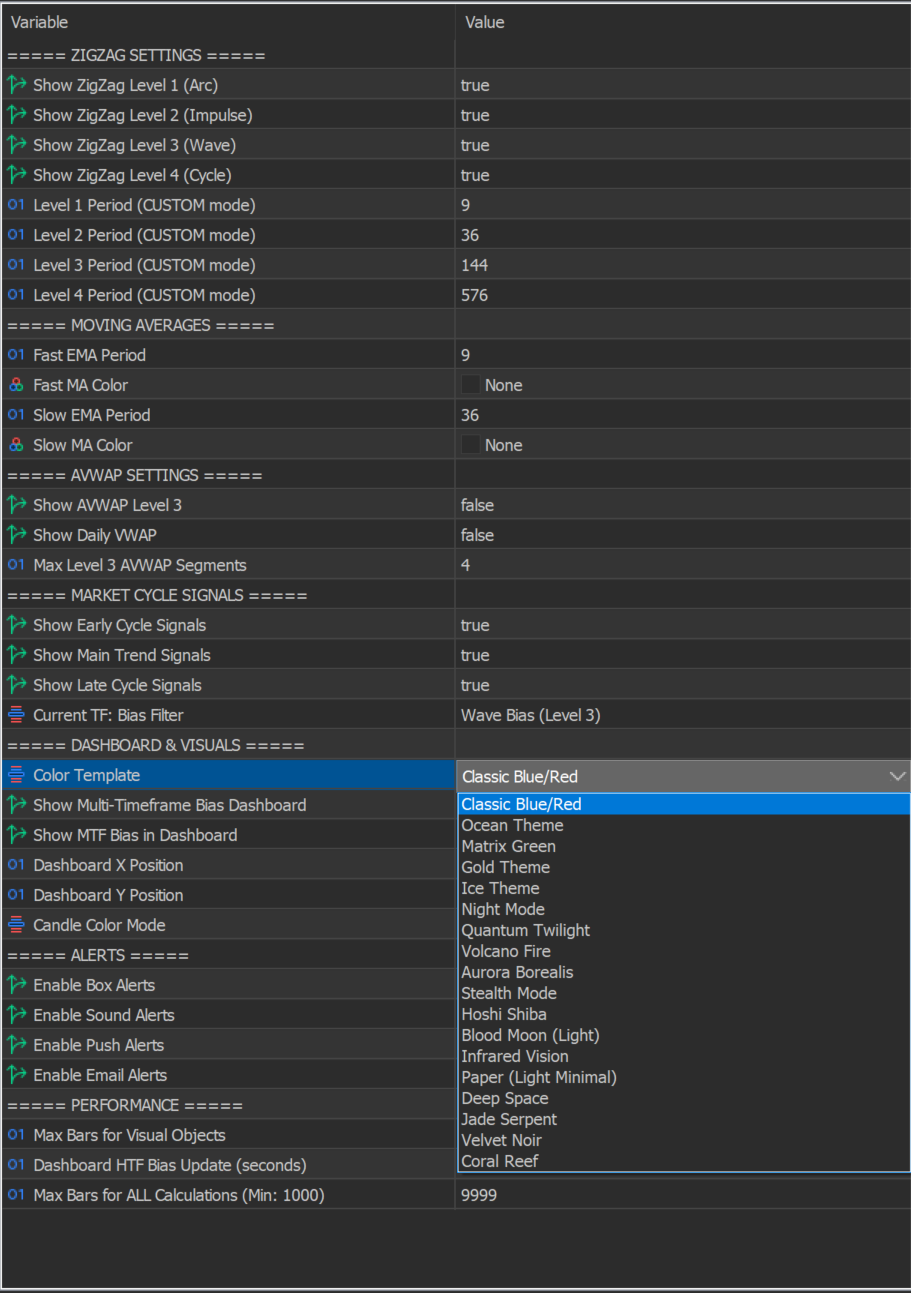Toggle the Show Daily VWAP false value

[x=477, y=535]
